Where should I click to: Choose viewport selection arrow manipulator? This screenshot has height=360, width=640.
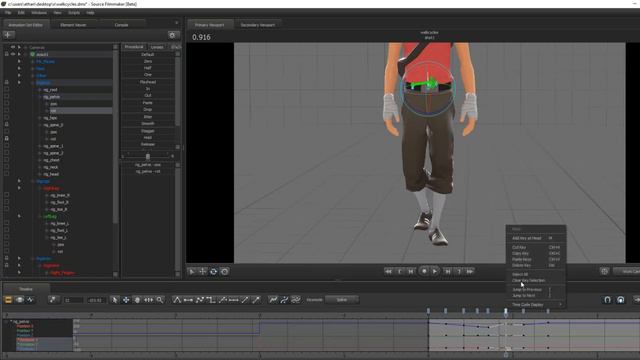pos(192,271)
